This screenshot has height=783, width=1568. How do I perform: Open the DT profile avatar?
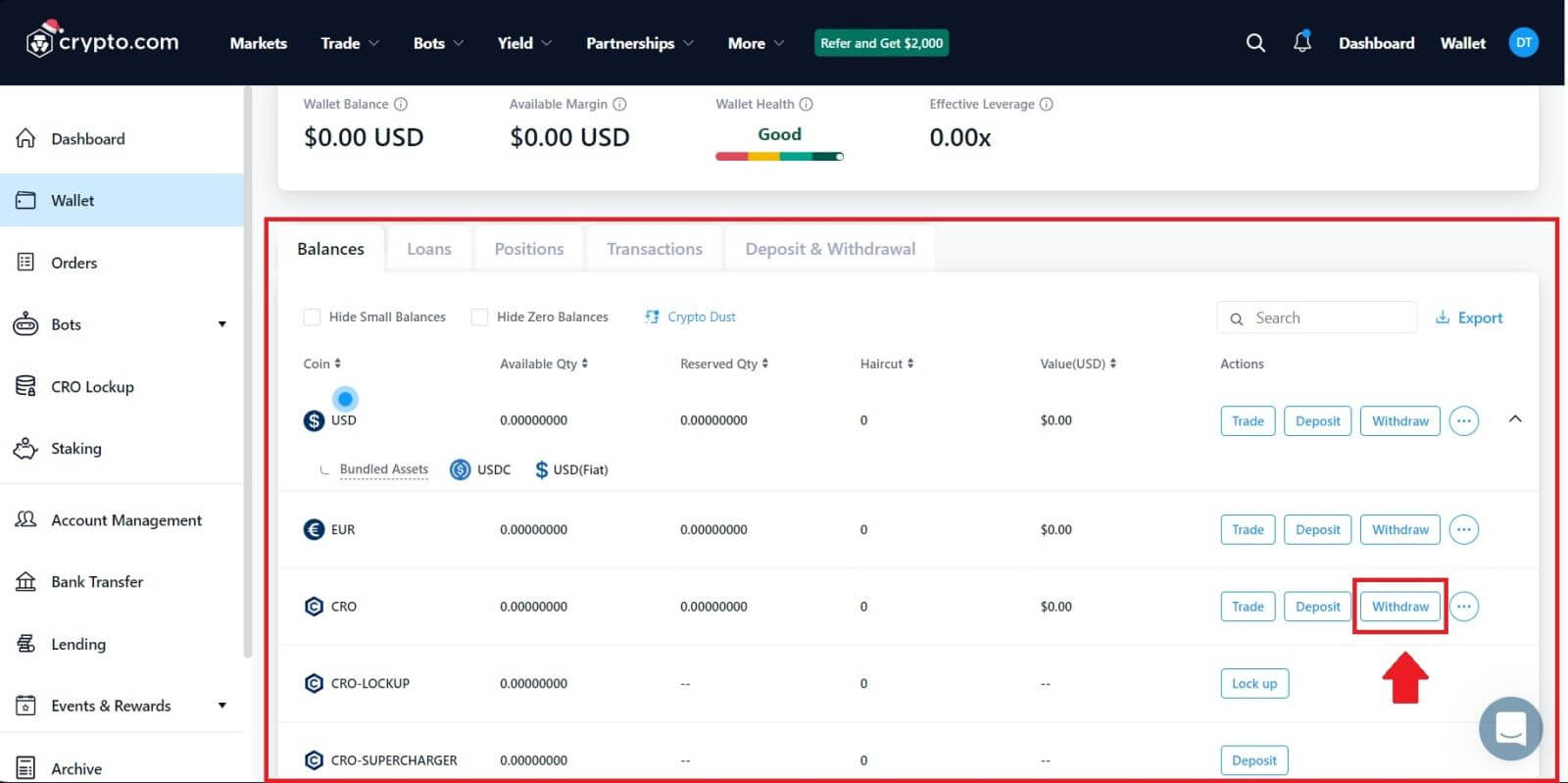click(1523, 42)
